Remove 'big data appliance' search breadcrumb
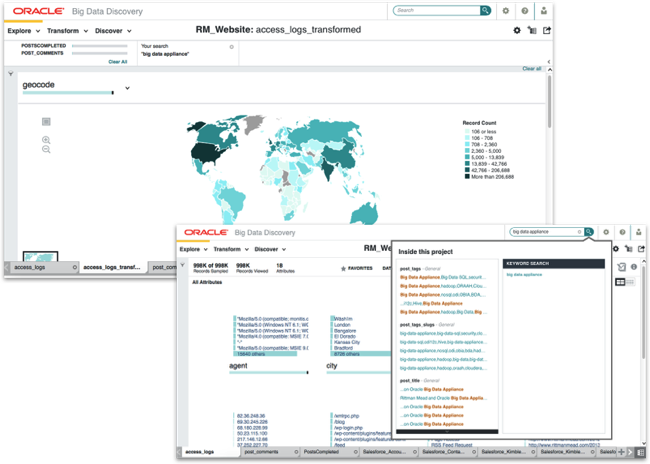 coord(232,47)
